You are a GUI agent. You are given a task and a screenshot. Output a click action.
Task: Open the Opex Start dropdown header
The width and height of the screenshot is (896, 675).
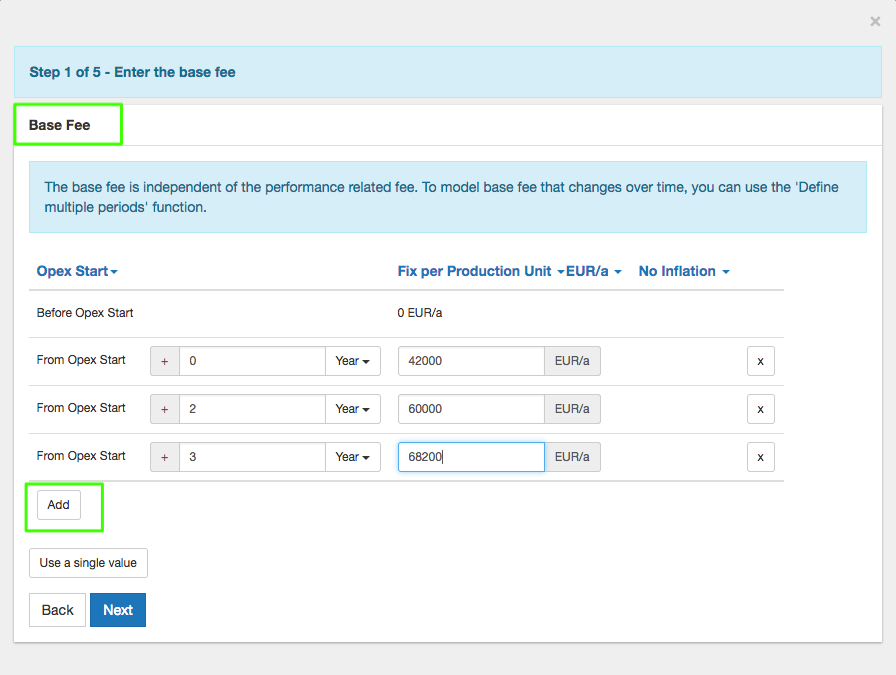77,271
